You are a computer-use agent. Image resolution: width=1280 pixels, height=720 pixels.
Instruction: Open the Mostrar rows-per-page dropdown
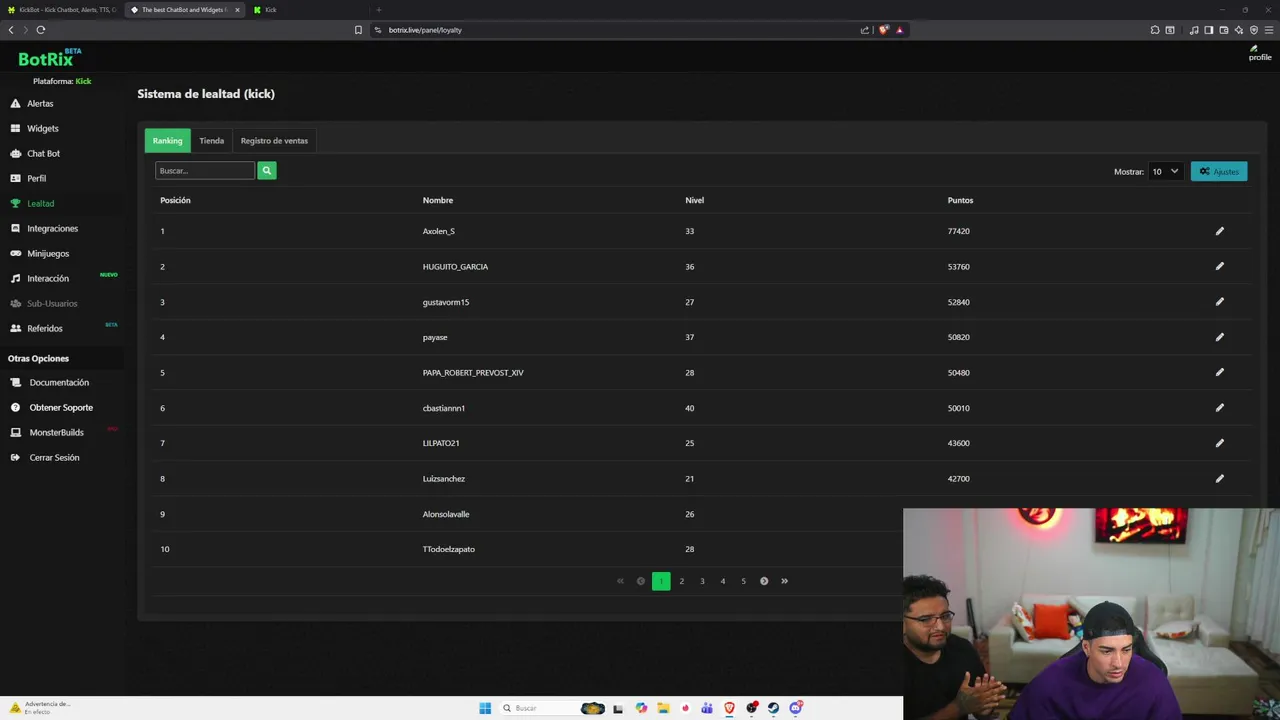[x=1166, y=171]
